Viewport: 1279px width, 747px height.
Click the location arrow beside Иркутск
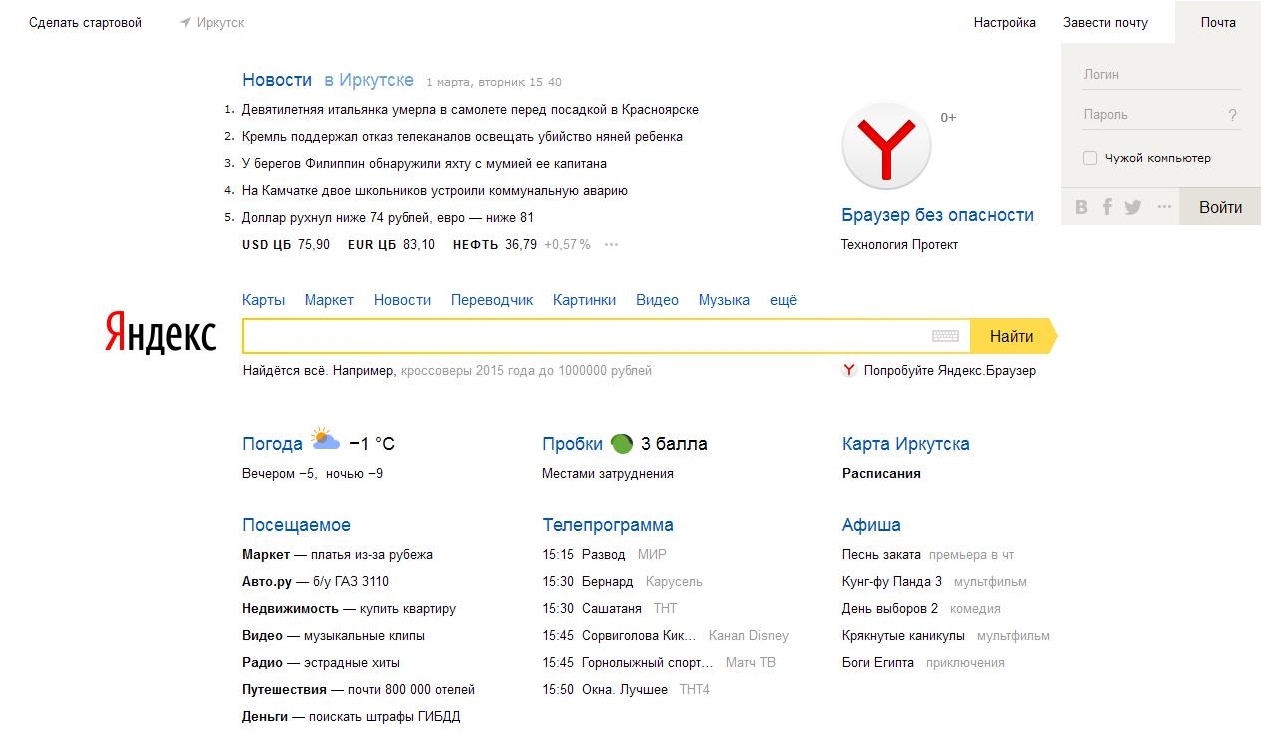(x=185, y=22)
